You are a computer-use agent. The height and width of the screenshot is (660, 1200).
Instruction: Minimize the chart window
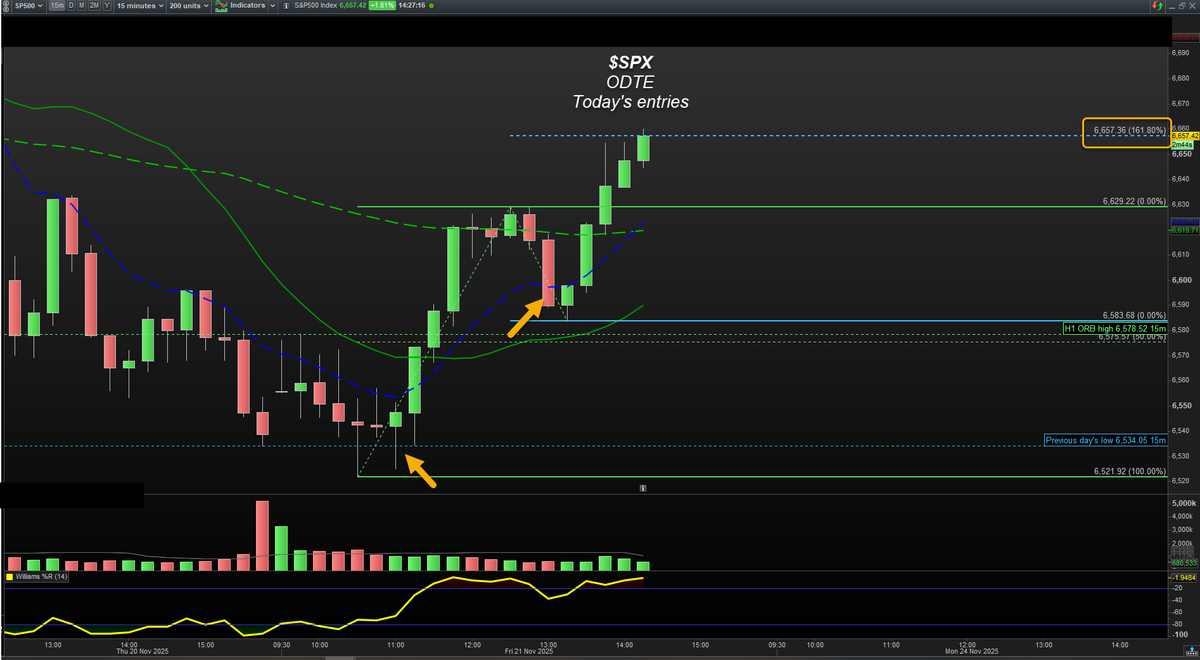(x=1172, y=7)
